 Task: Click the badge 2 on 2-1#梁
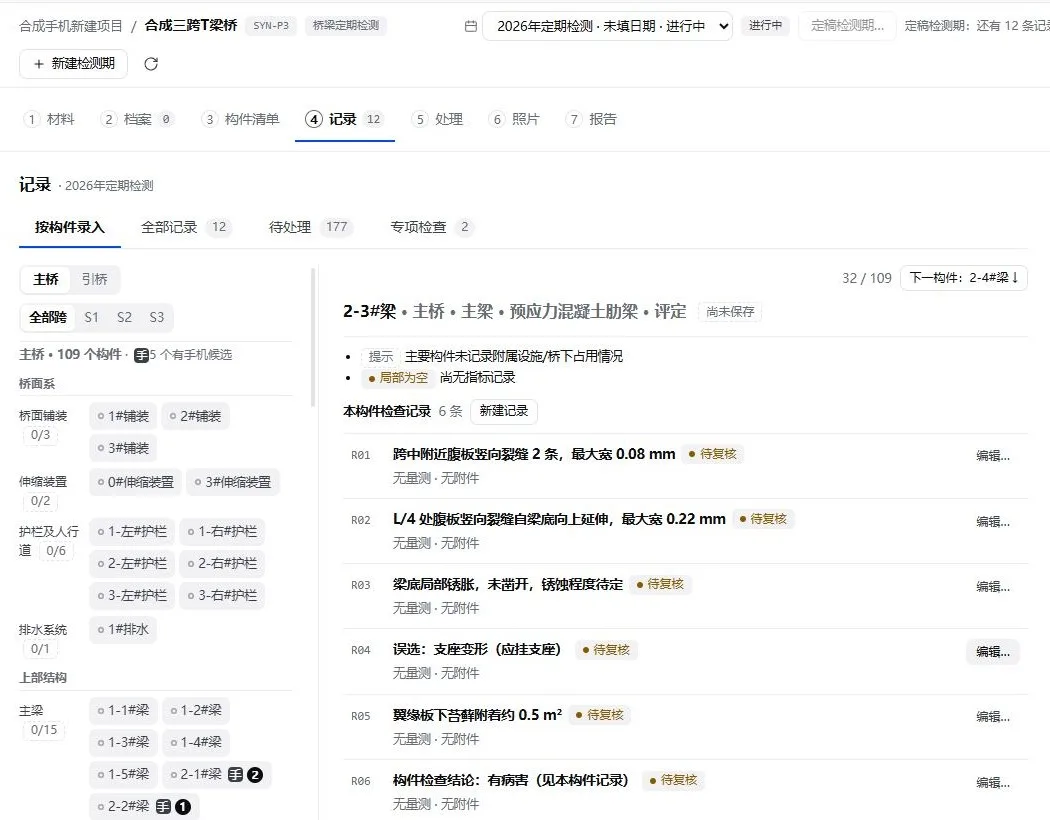[x=255, y=774]
